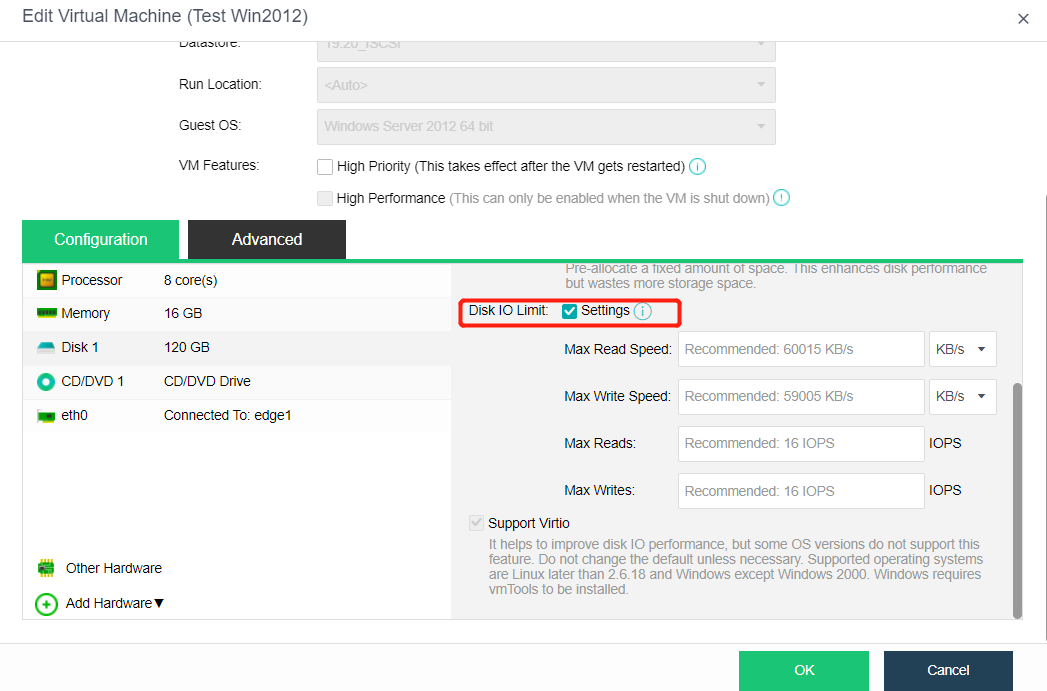The image size is (1047, 691).
Task: Select the '8 core(s)' processor value
Action: click(x=190, y=280)
